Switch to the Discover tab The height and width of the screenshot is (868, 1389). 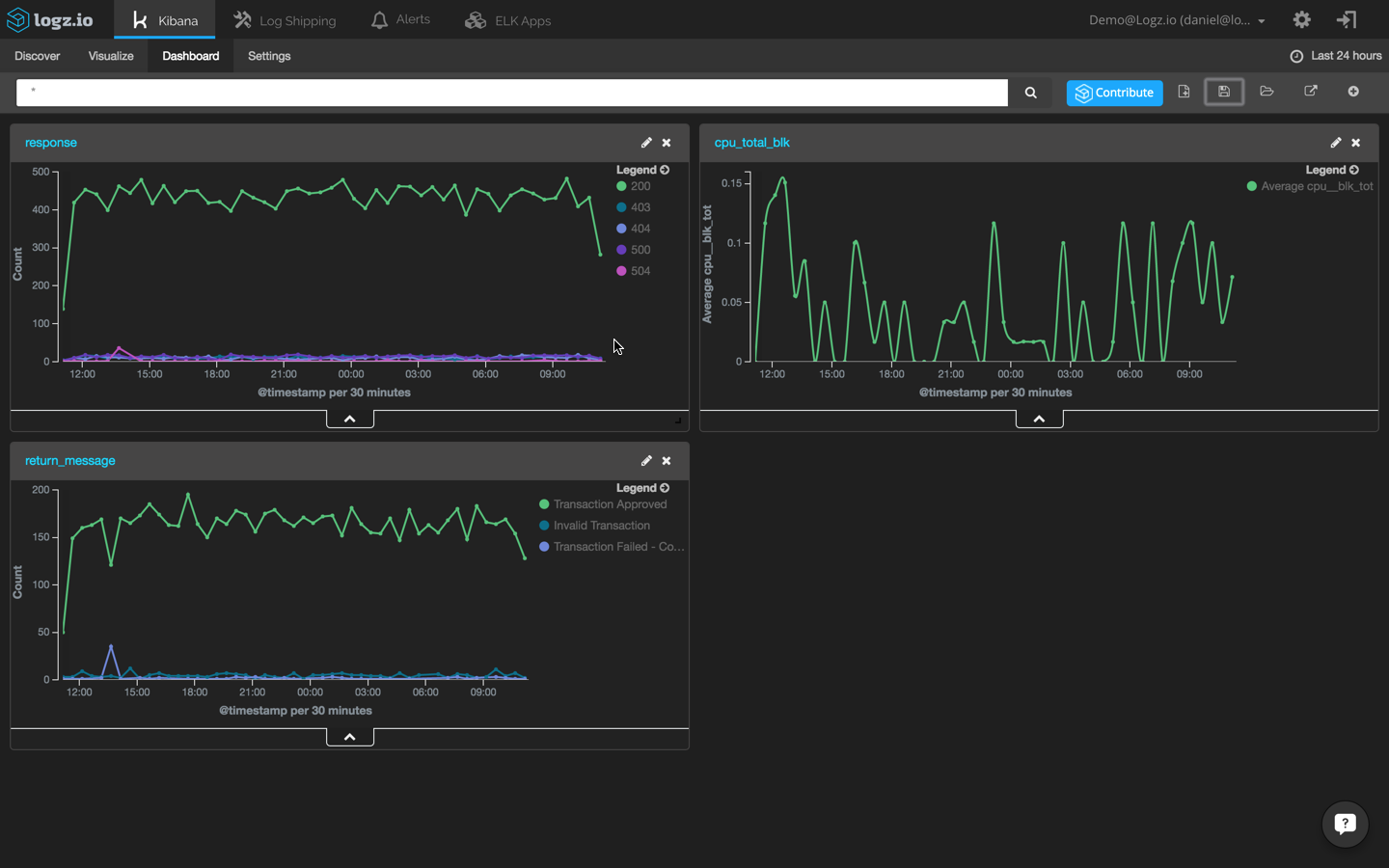pyautogui.click(x=37, y=56)
